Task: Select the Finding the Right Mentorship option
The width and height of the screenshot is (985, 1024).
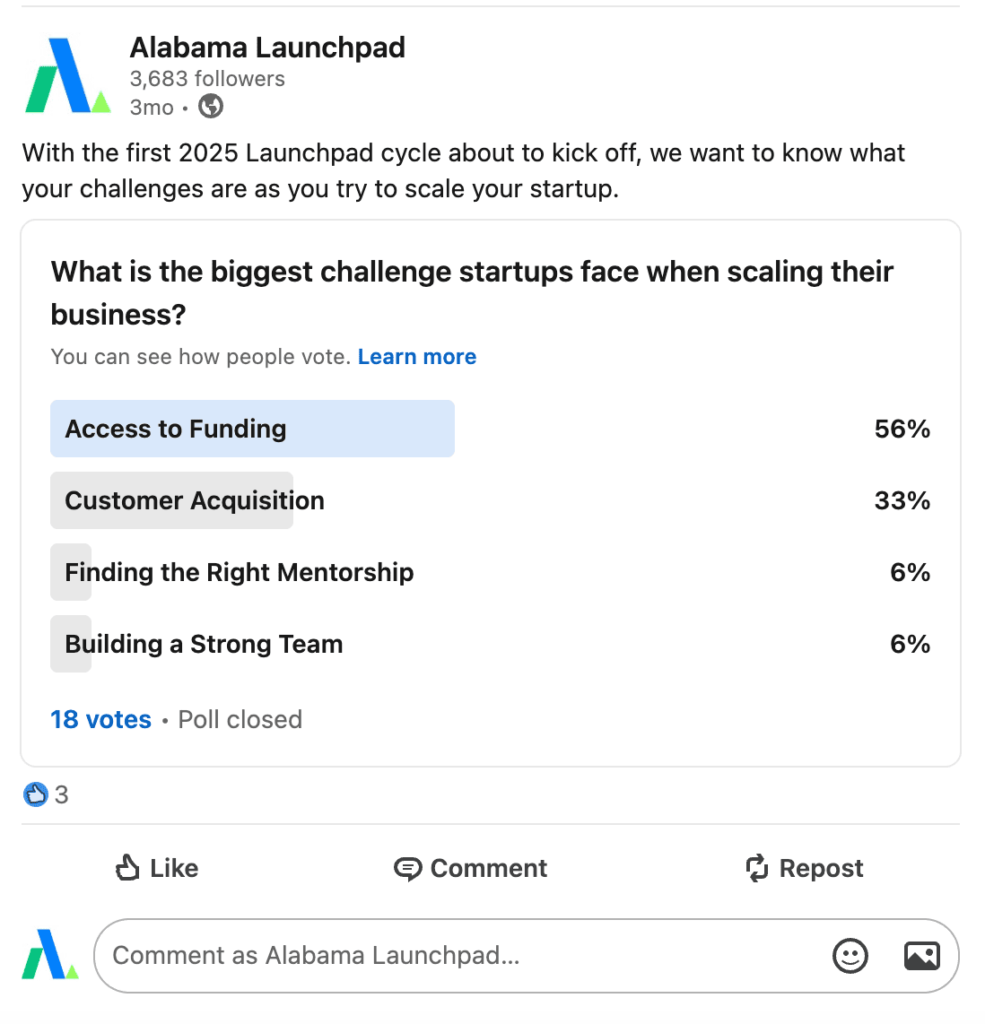Action: (239, 573)
